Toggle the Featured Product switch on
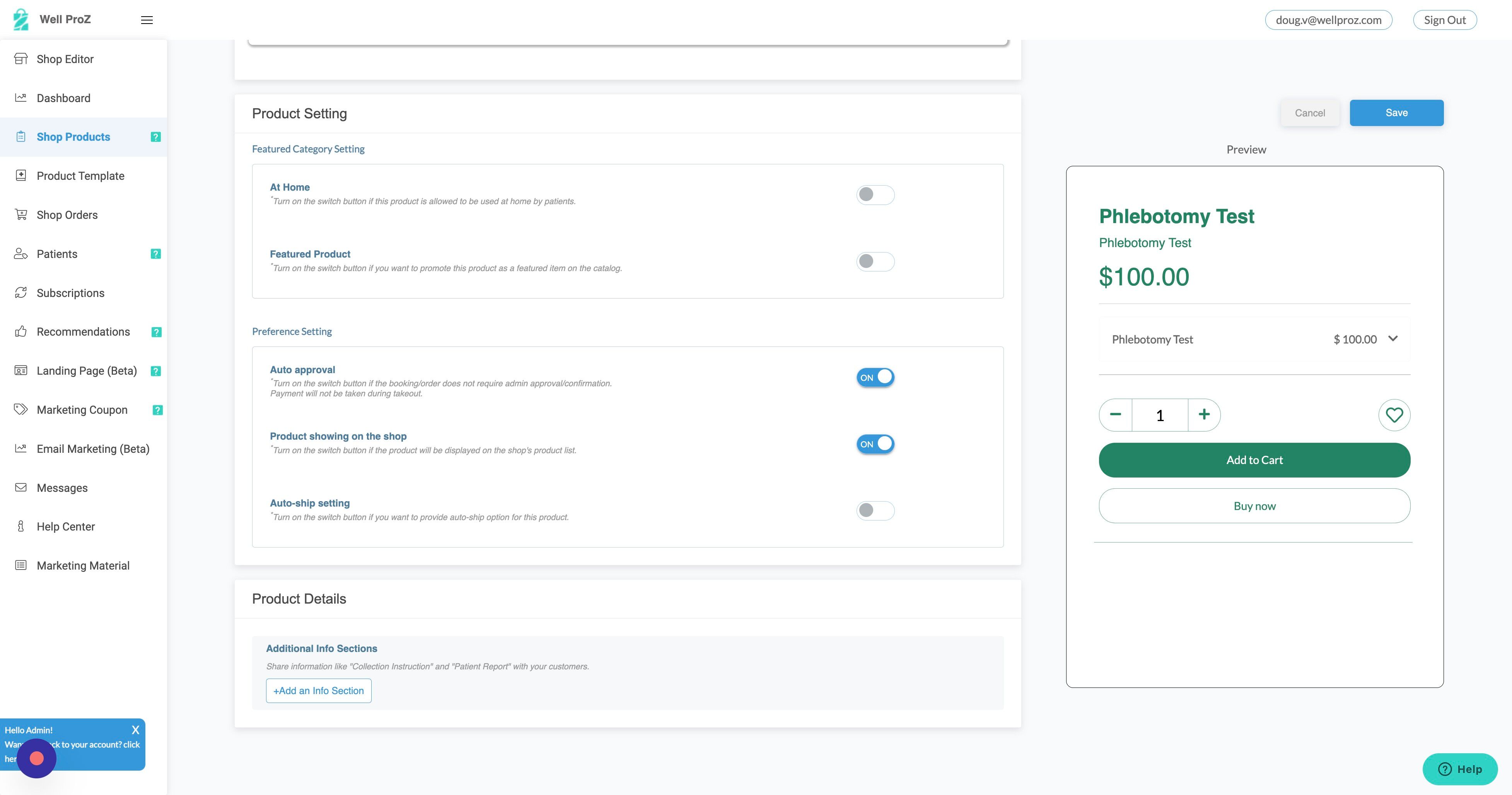The height and width of the screenshot is (795, 1512). point(875,262)
